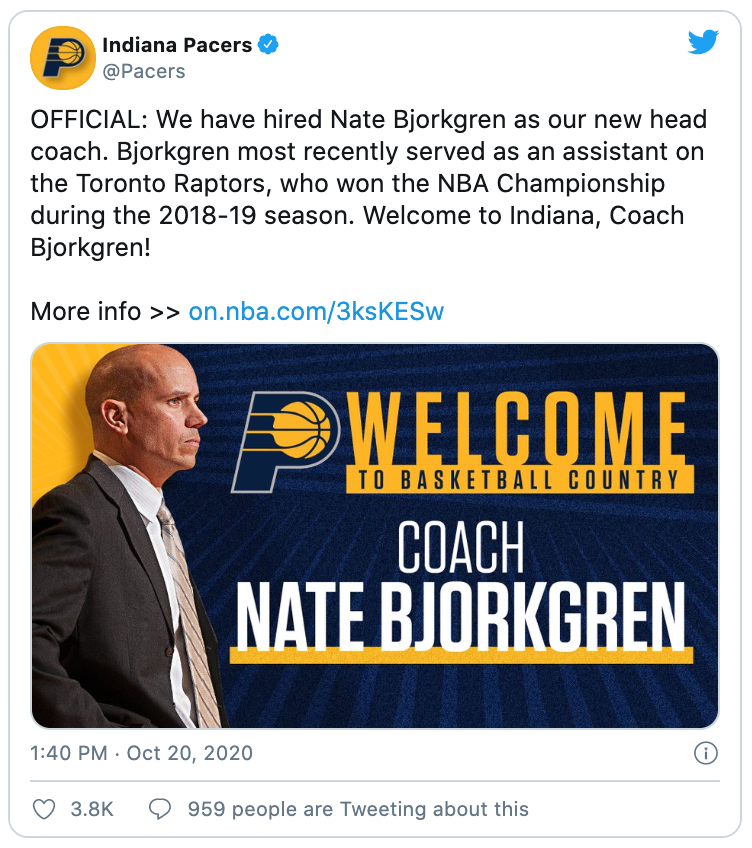Open the tweet info circle icon
Screen dimensions: 752x848
[705, 753]
